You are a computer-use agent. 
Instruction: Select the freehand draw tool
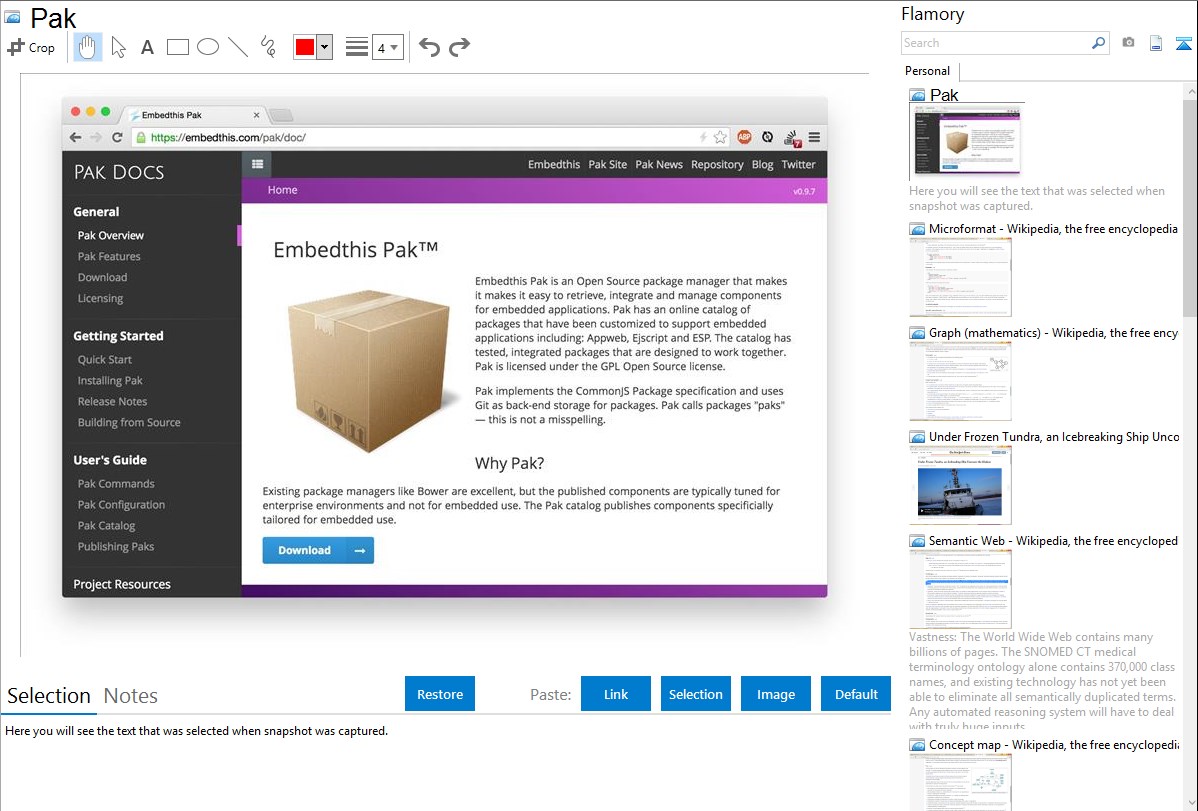click(x=268, y=47)
